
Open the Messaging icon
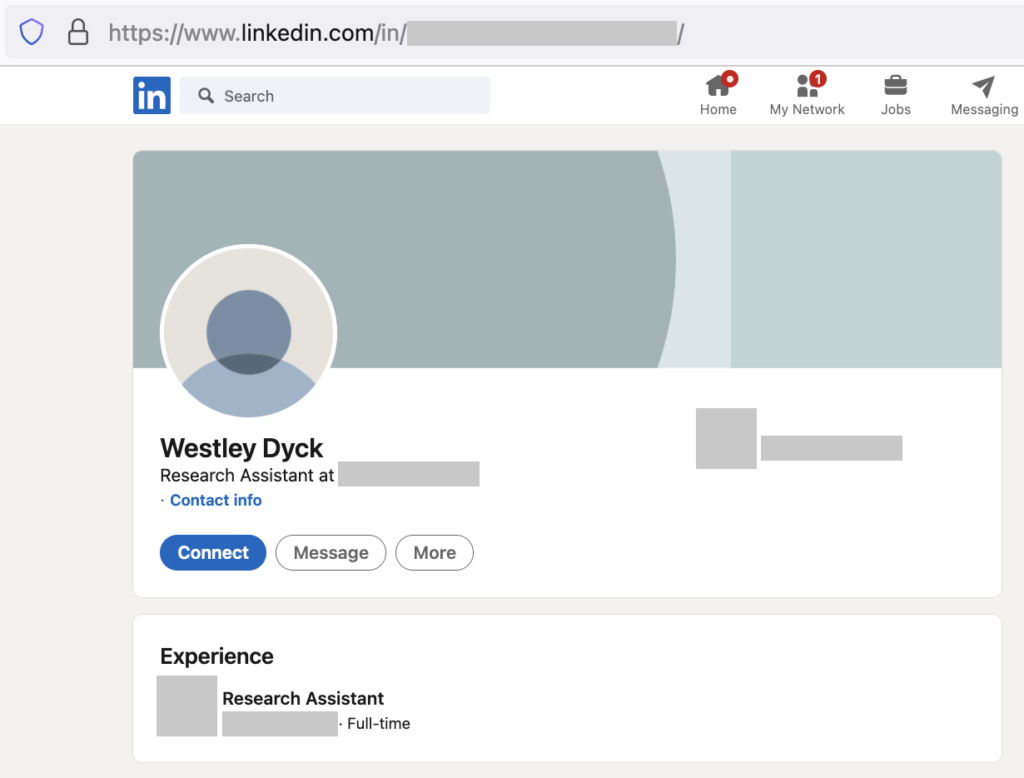[x=983, y=87]
